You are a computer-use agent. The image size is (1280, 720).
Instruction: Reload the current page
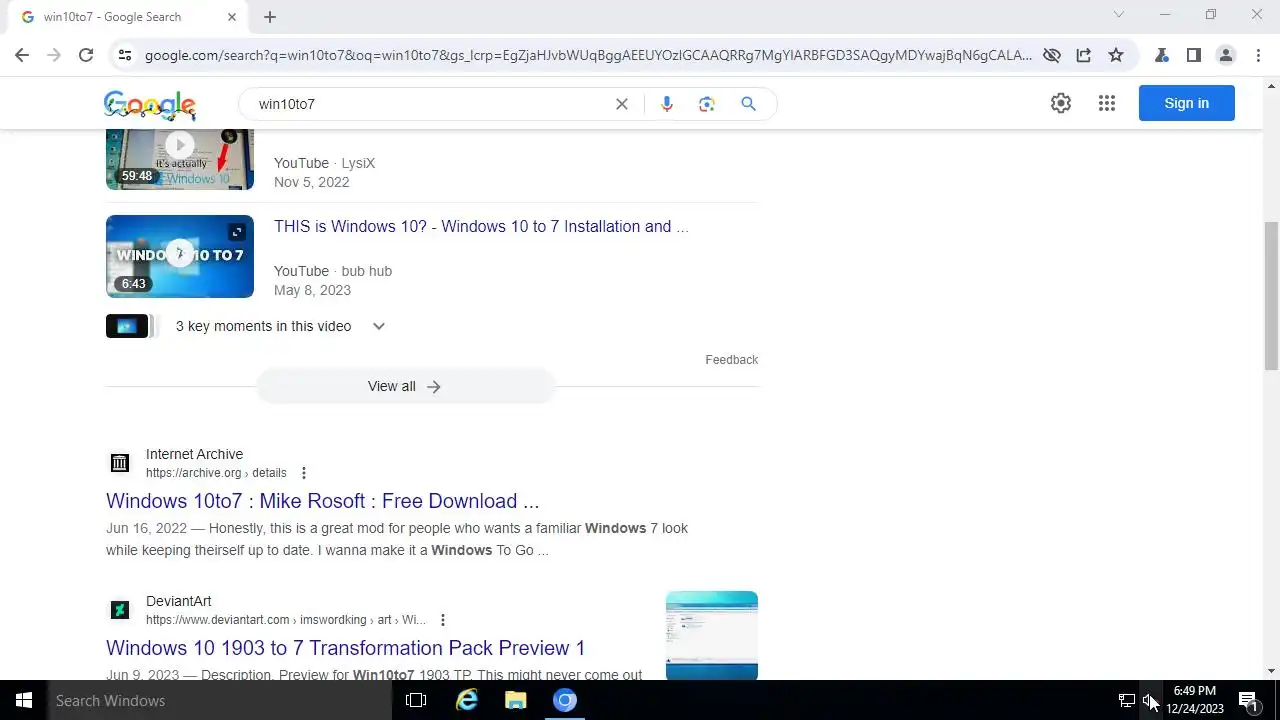pyautogui.click(x=86, y=55)
